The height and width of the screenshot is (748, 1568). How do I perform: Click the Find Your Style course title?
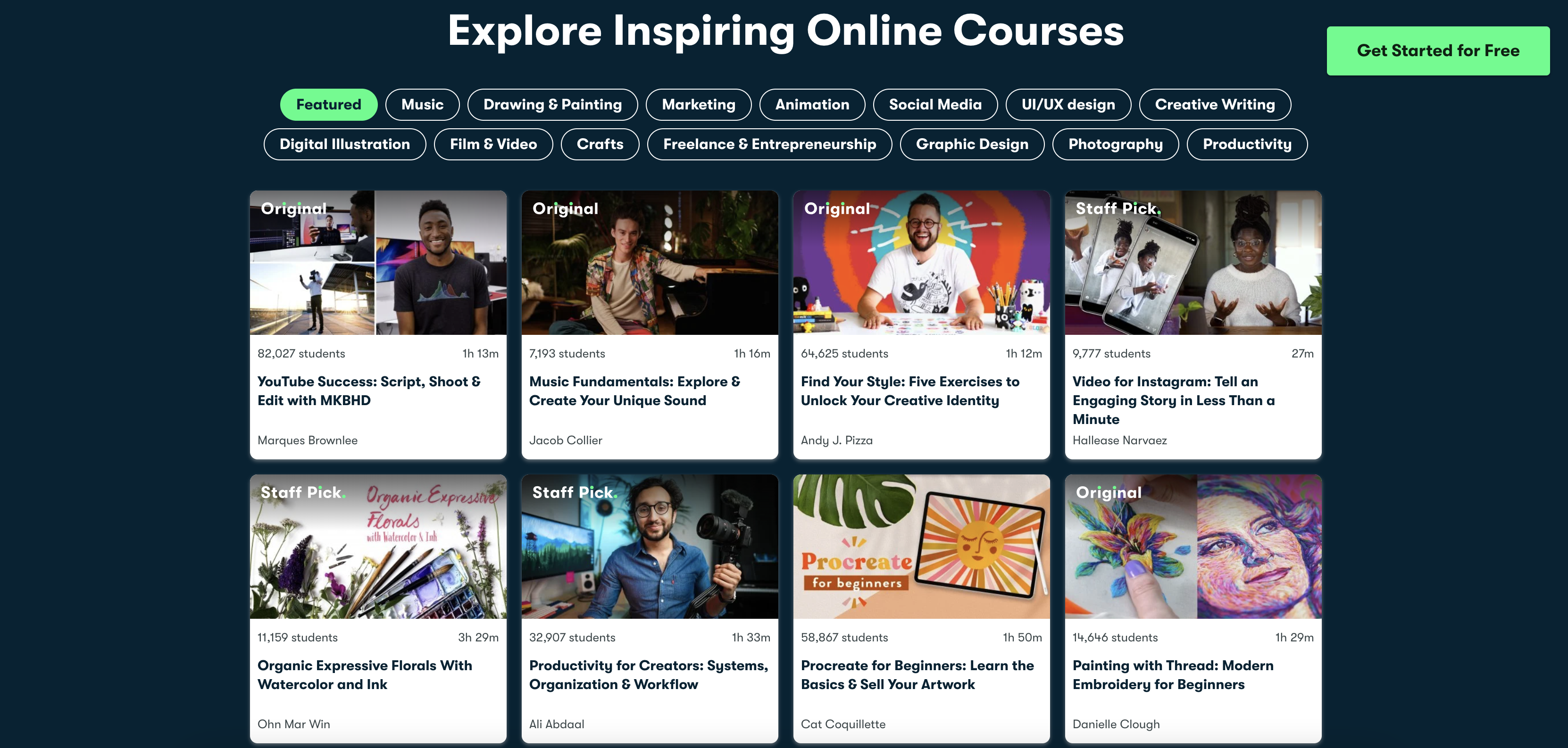pos(909,391)
